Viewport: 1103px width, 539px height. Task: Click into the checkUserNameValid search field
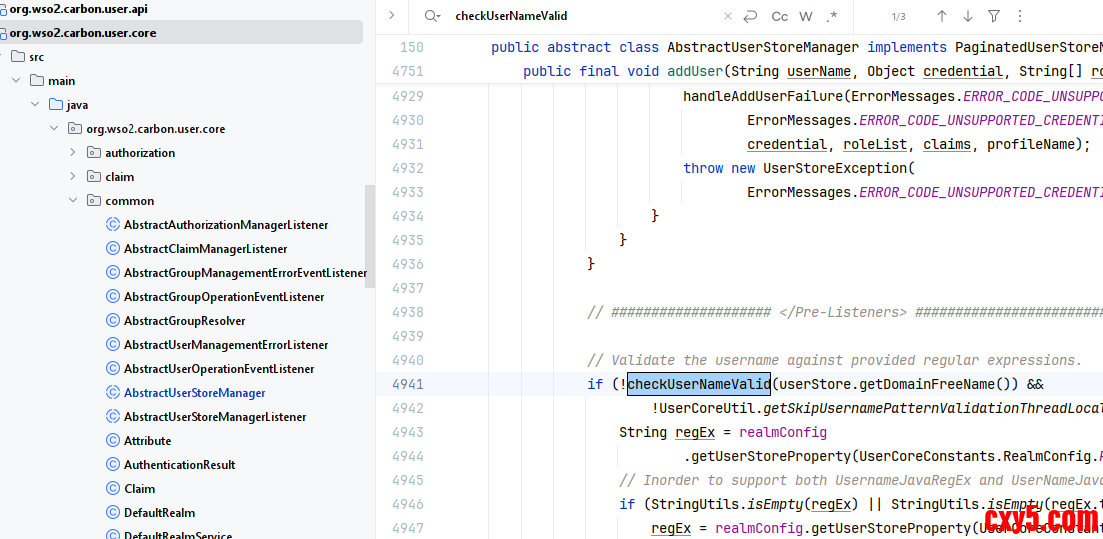(x=580, y=16)
